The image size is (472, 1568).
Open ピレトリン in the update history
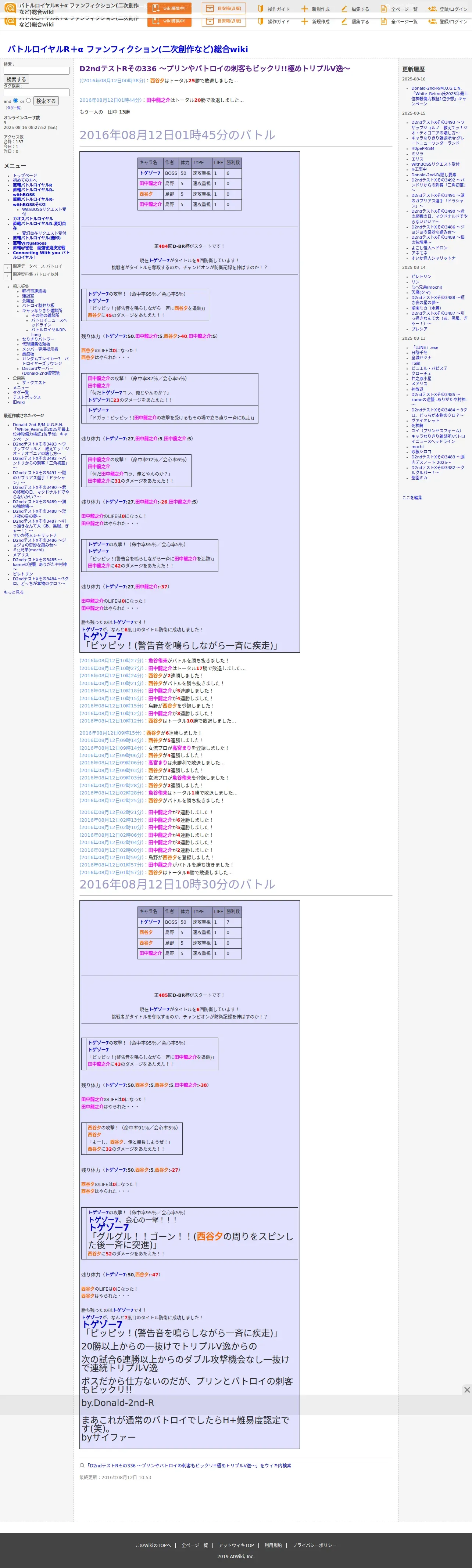point(421,276)
